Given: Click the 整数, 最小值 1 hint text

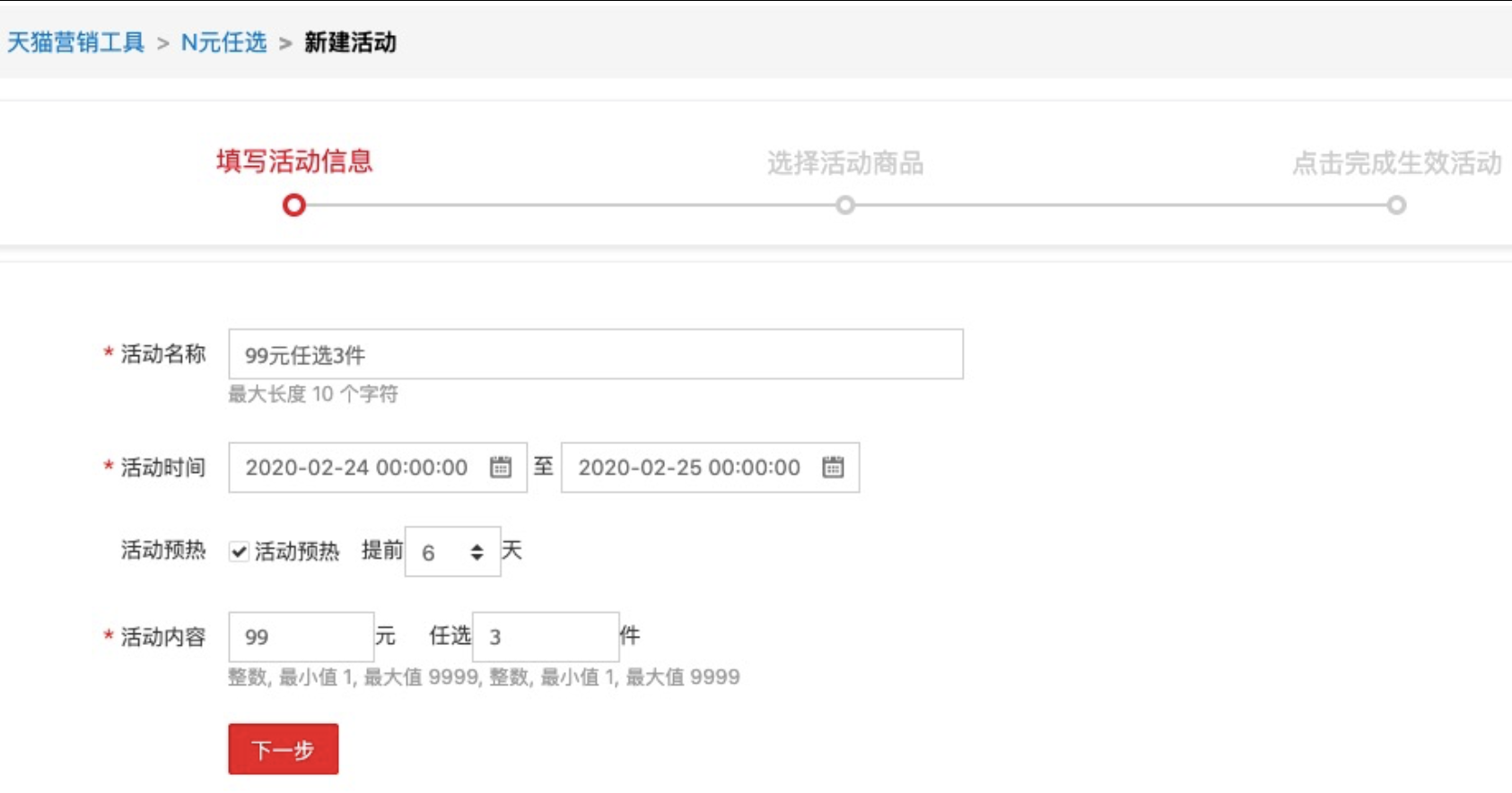Looking at the screenshot, I should pos(484,677).
